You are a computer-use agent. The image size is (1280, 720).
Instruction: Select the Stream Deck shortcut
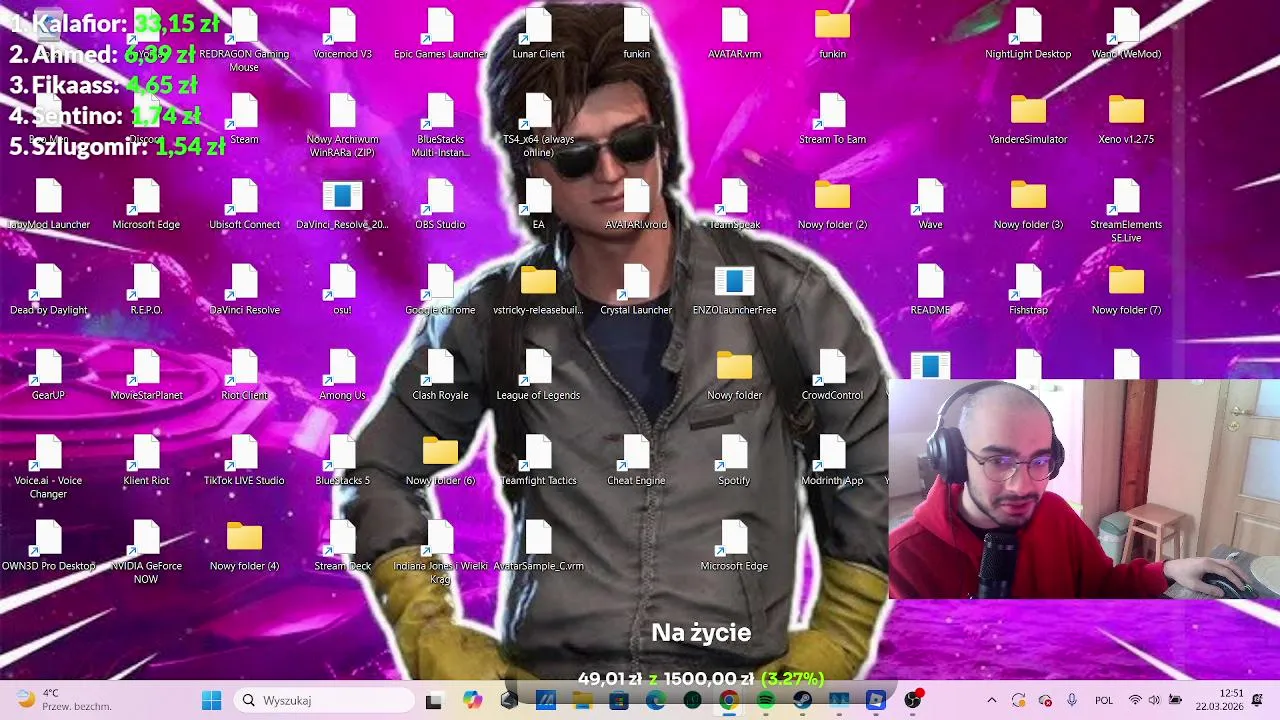342,546
